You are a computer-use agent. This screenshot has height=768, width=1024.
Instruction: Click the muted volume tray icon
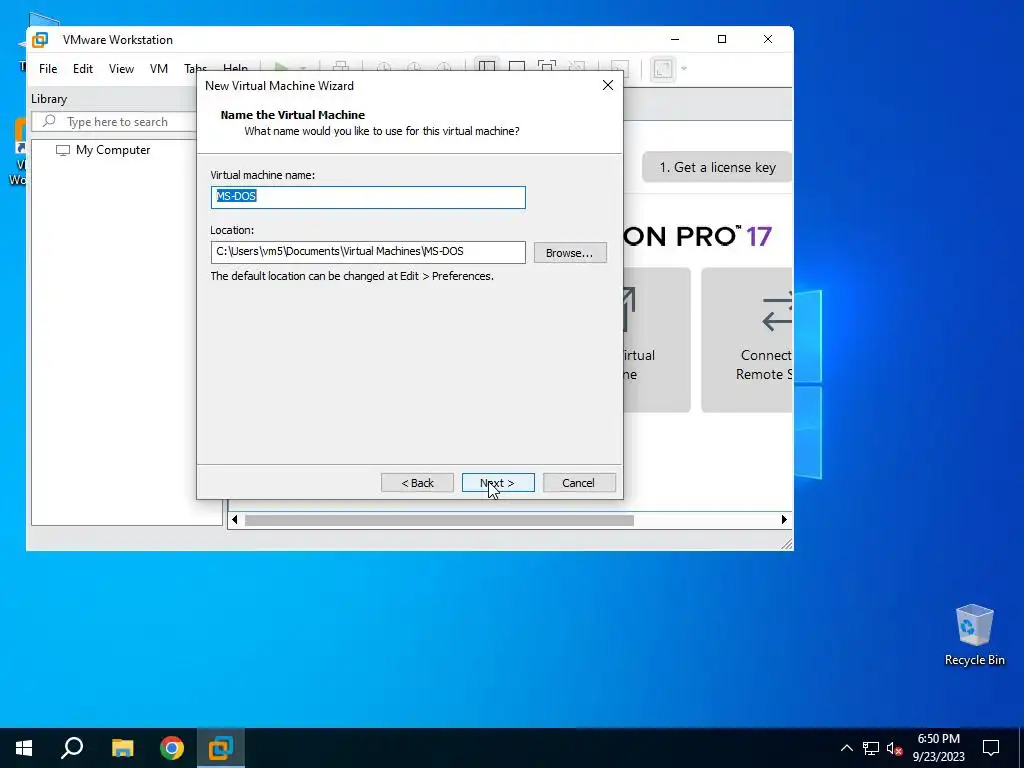click(x=894, y=748)
